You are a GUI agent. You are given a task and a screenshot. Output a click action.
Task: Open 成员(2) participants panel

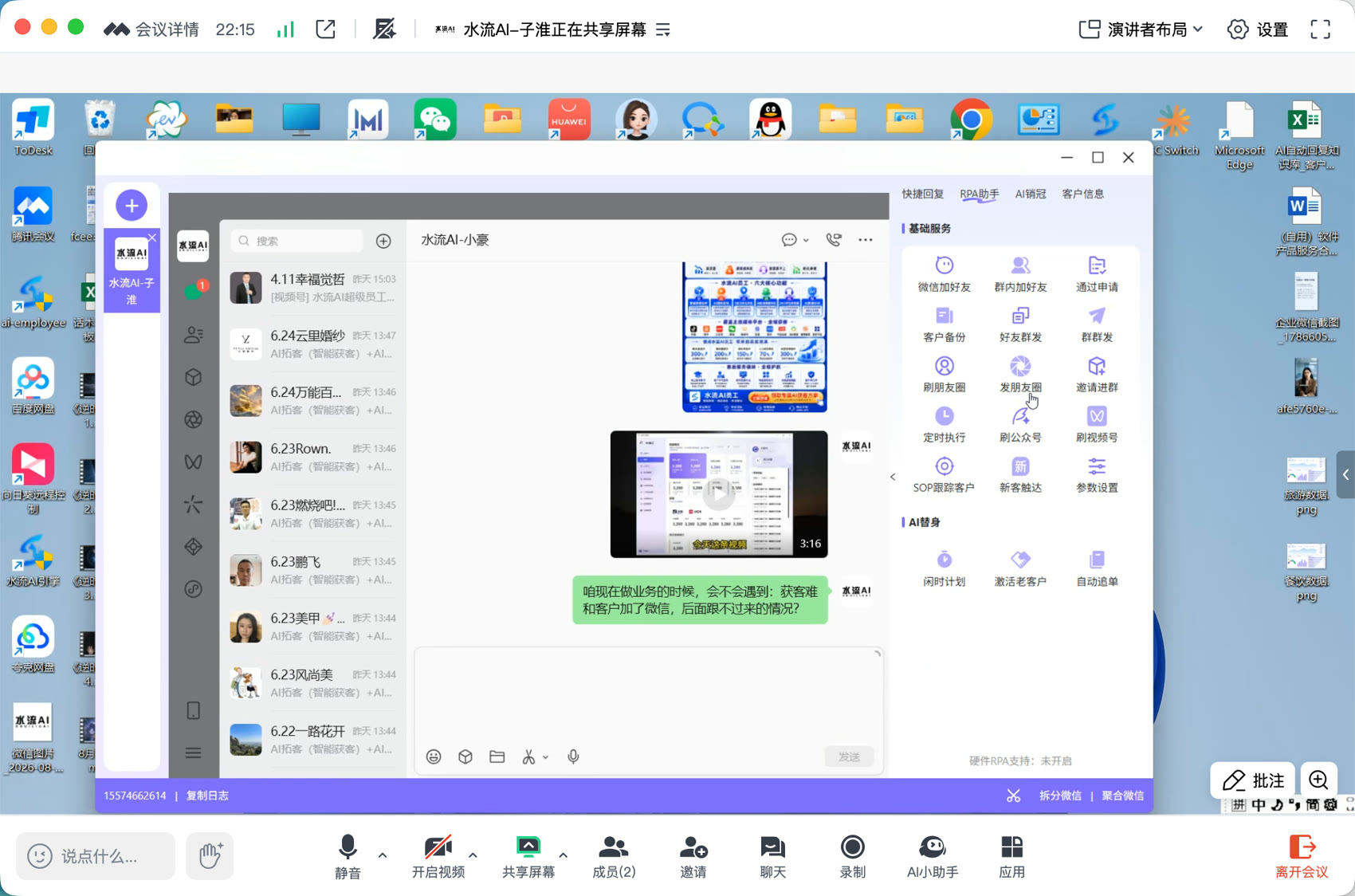coord(614,857)
